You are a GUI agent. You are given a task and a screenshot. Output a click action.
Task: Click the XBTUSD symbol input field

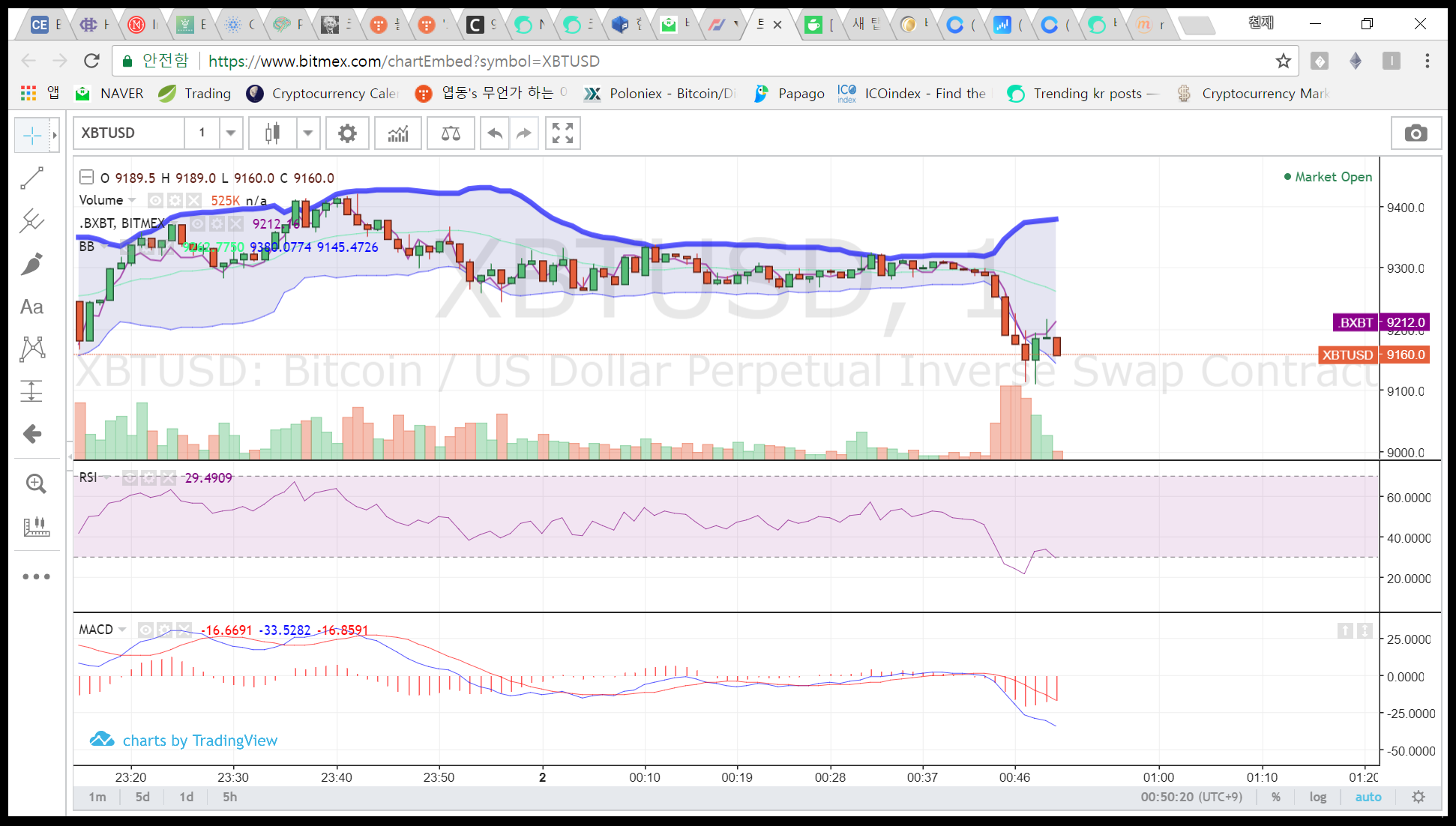pyautogui.click(x=129, y=133)
